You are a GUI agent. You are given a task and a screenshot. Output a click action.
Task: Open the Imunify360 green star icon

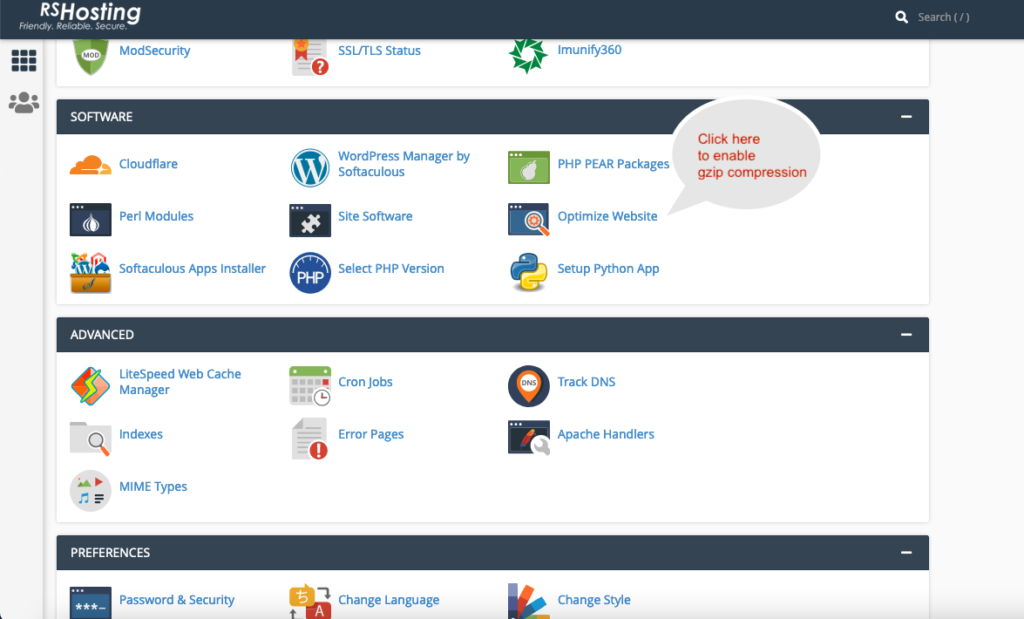point(528,55)
